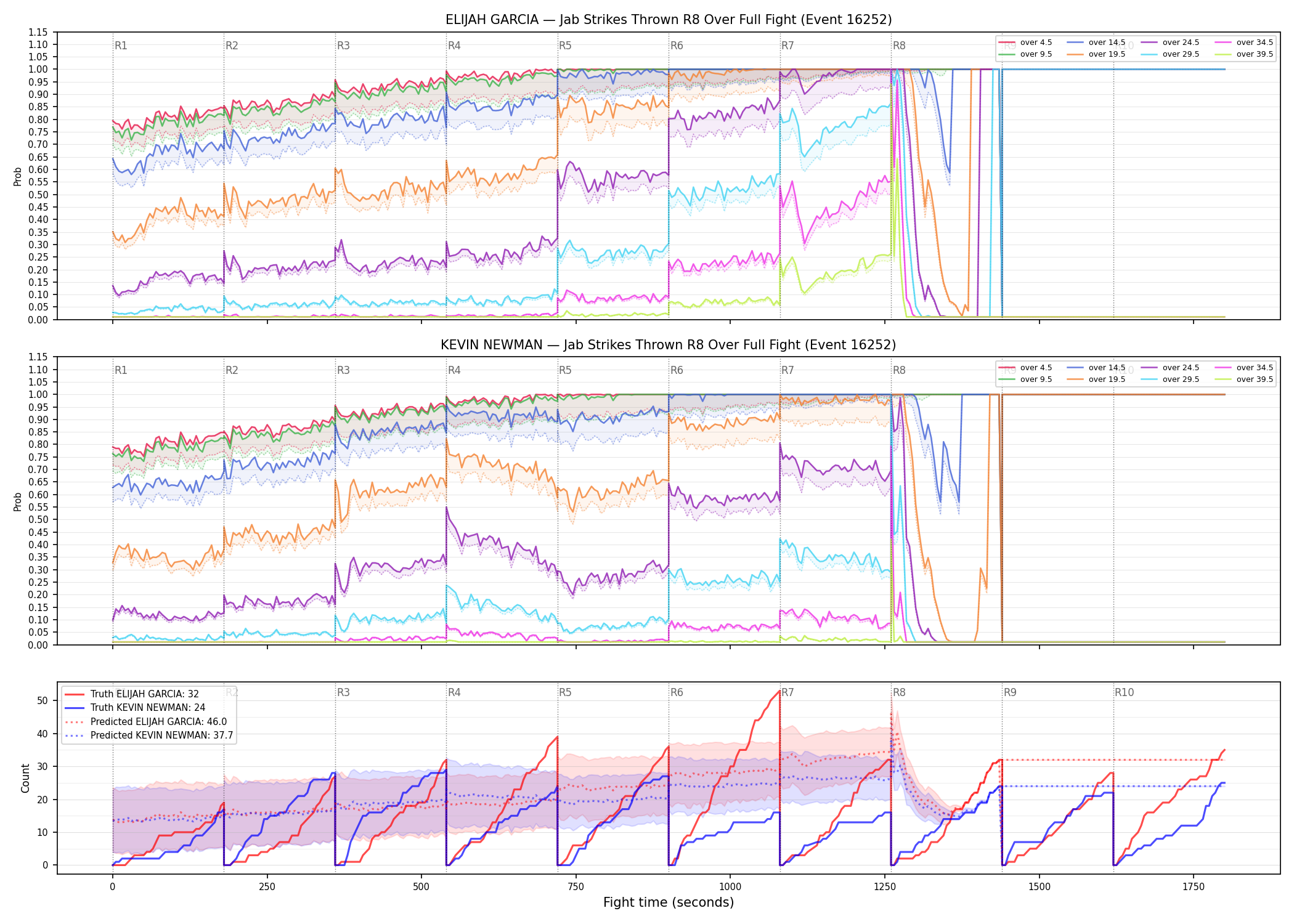
Task: Select 'Predicted ELIJAH GARCIA: 46.0' legend entry
Action: pyautogui.click(x=145, y=721)
